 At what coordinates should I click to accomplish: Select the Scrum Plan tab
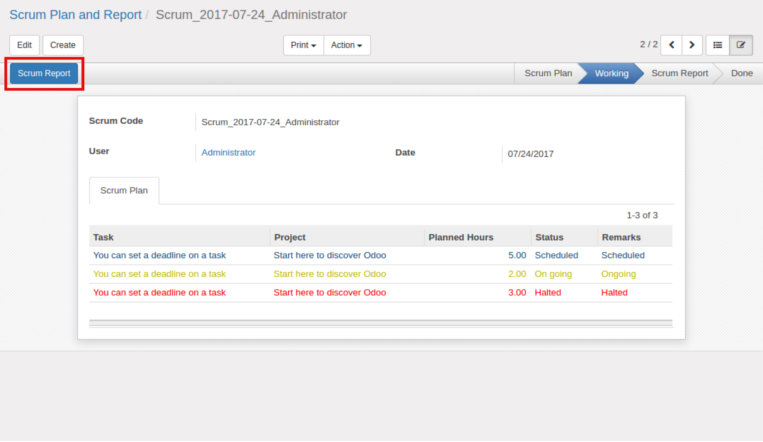[124, 190]
